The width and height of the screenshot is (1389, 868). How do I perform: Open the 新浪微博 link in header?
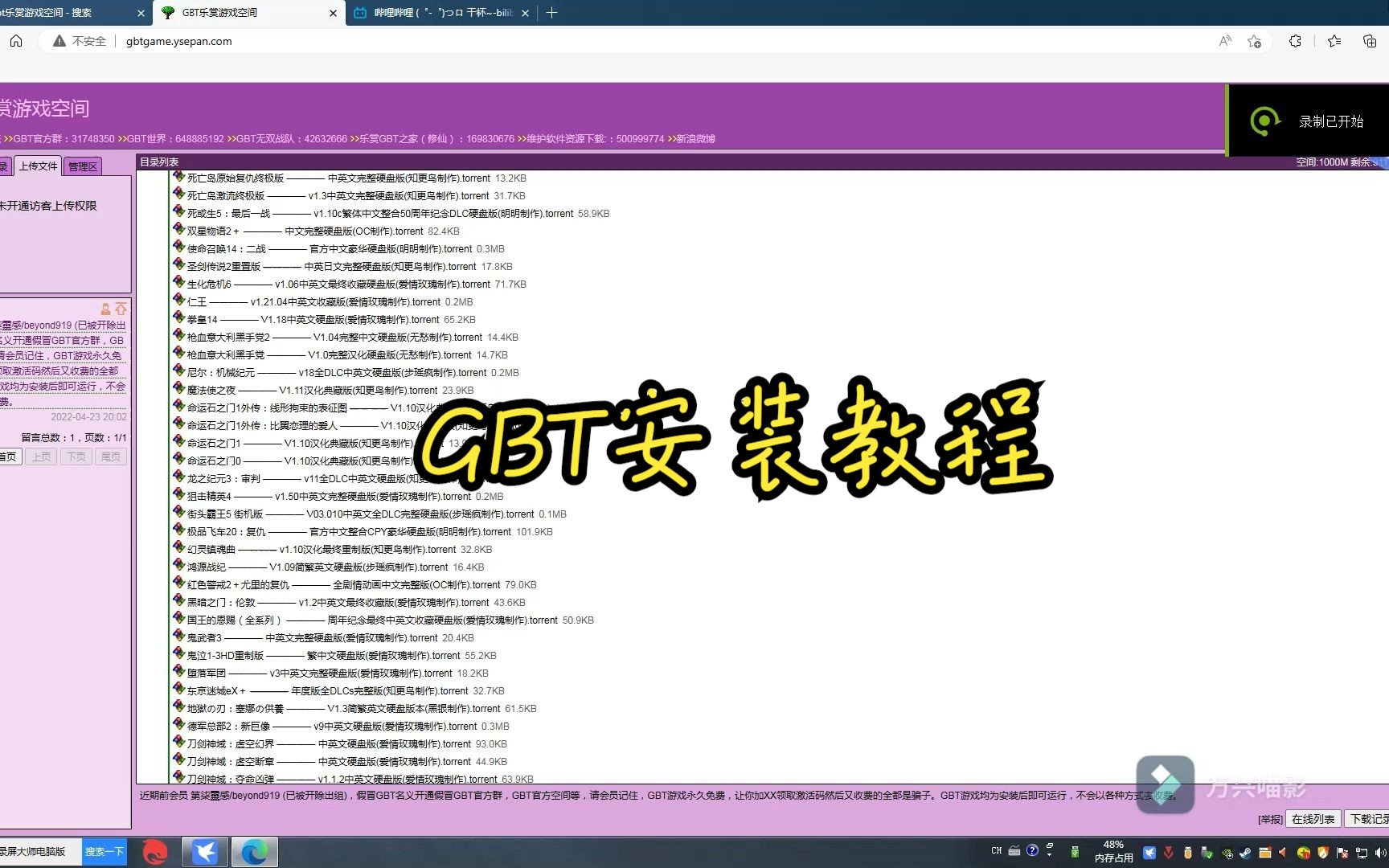pos(695,139)
